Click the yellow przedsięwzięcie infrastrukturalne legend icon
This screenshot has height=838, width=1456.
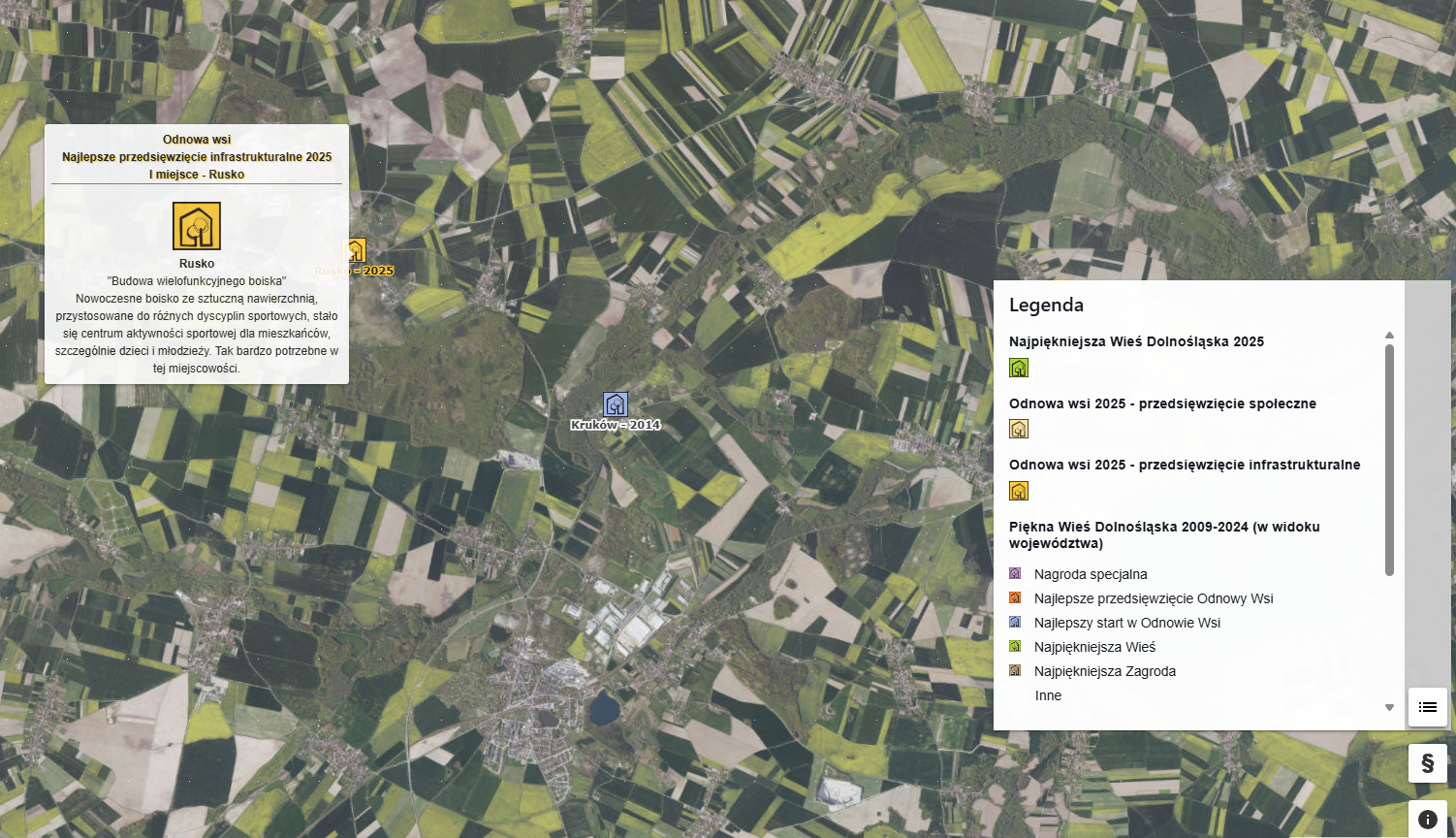click(1019, 491)
